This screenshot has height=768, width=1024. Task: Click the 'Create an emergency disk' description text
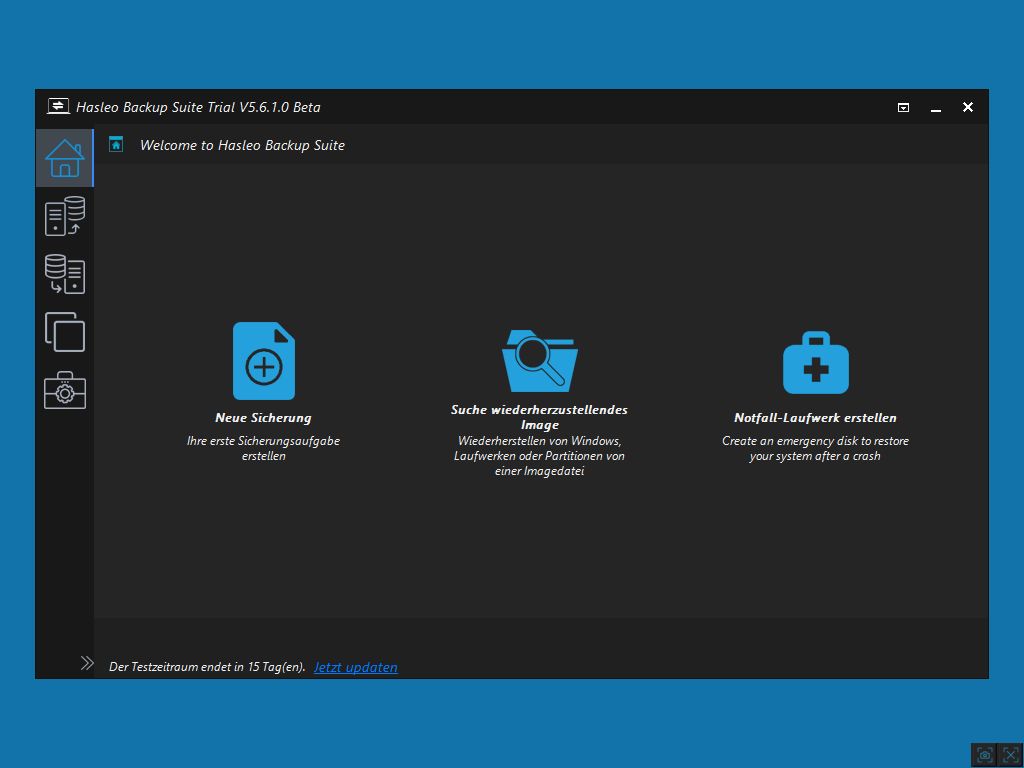tap(815, 448)
